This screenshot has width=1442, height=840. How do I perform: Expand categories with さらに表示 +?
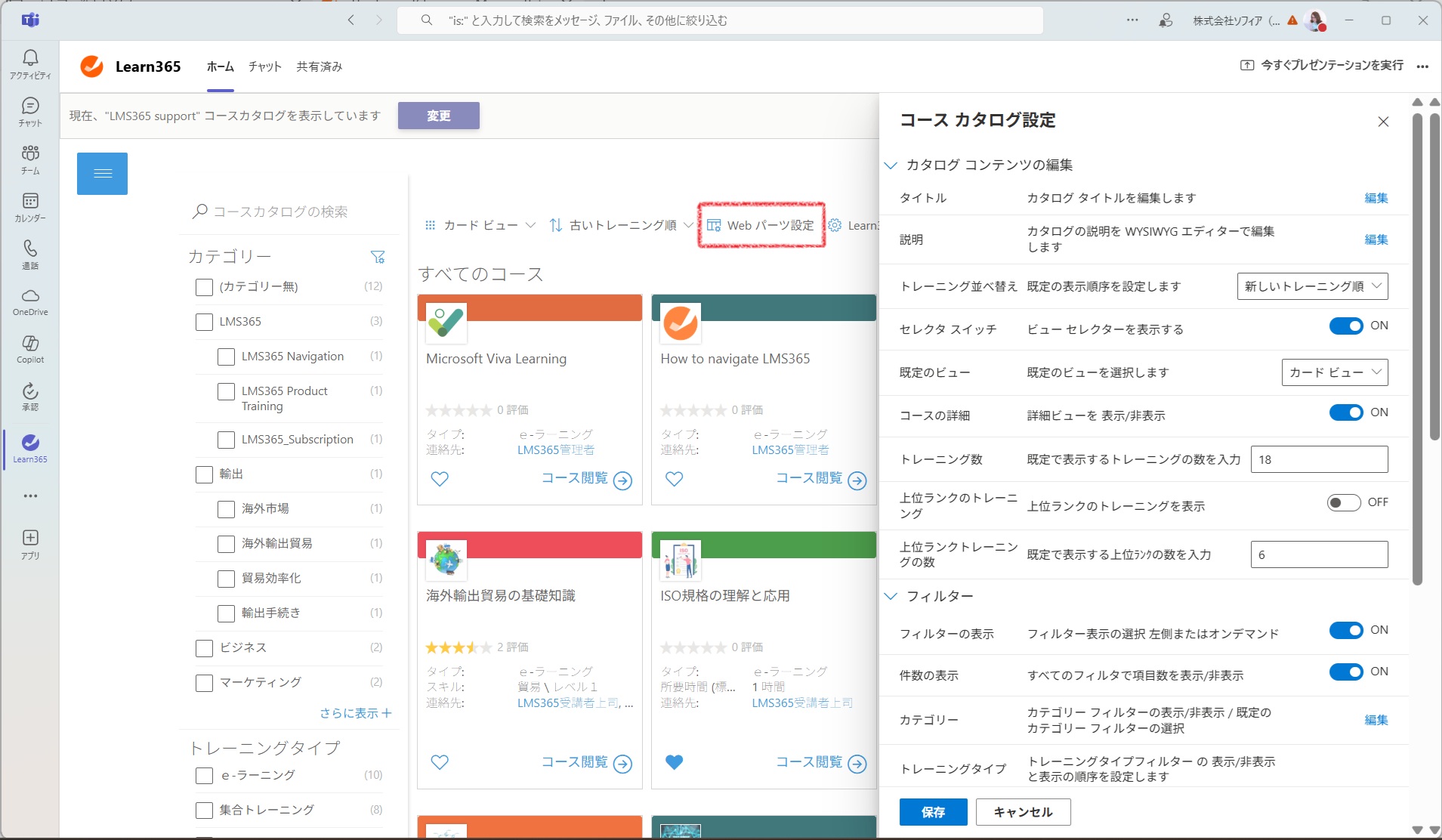point(355,713)
